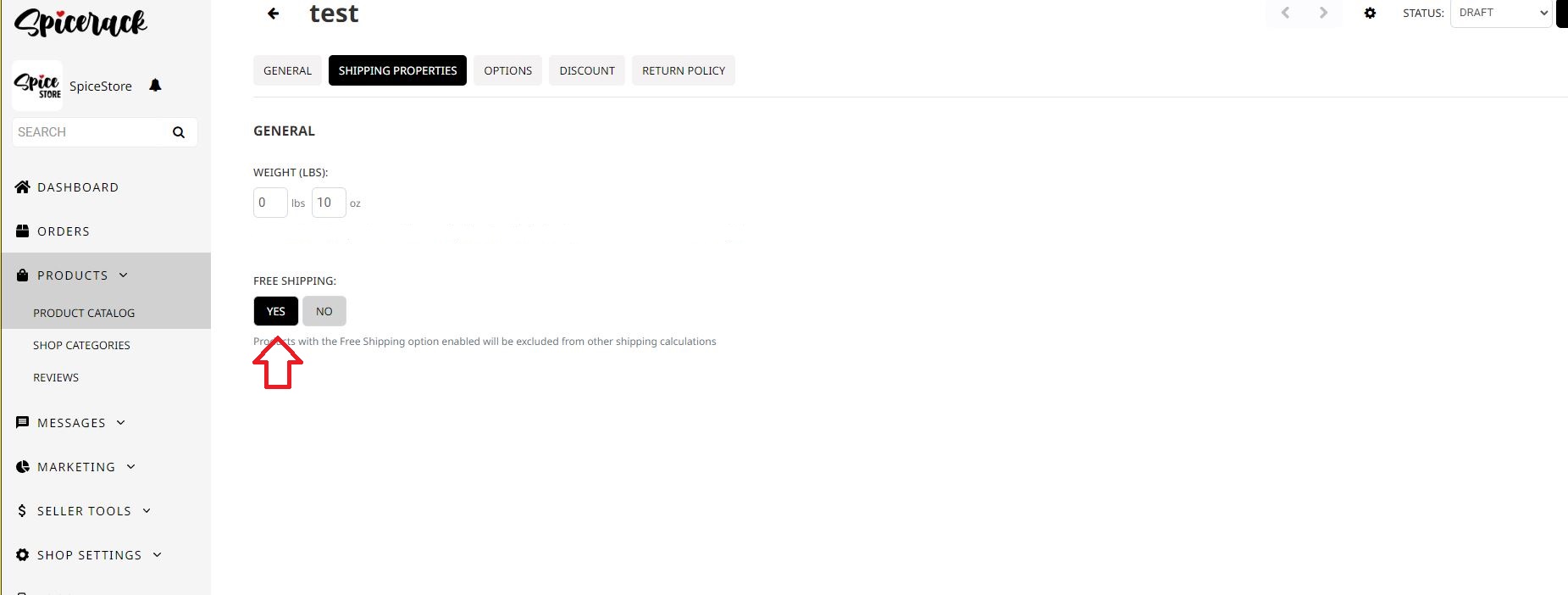Click the 'test' product title
The width and height of the screenshot is (1568, 595).
(x=334, y=13)
